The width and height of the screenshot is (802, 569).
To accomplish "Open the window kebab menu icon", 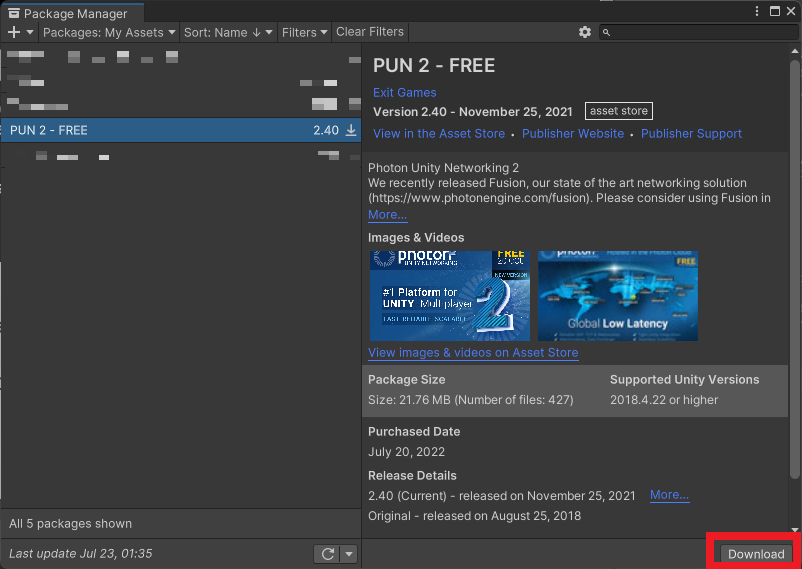I will (757, 11).
